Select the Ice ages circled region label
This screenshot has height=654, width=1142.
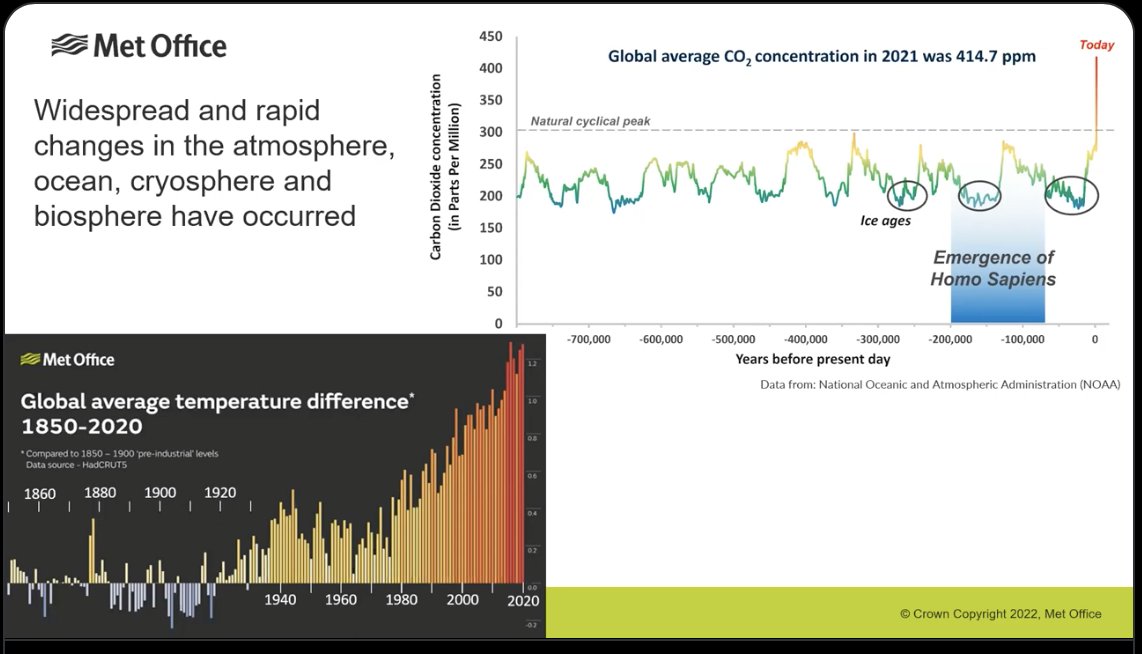(885, 220)
